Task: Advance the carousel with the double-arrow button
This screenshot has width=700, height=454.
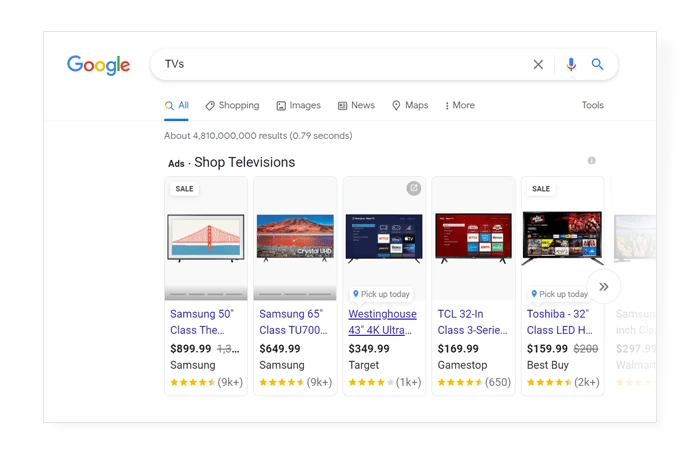Action: coord(603,286)
